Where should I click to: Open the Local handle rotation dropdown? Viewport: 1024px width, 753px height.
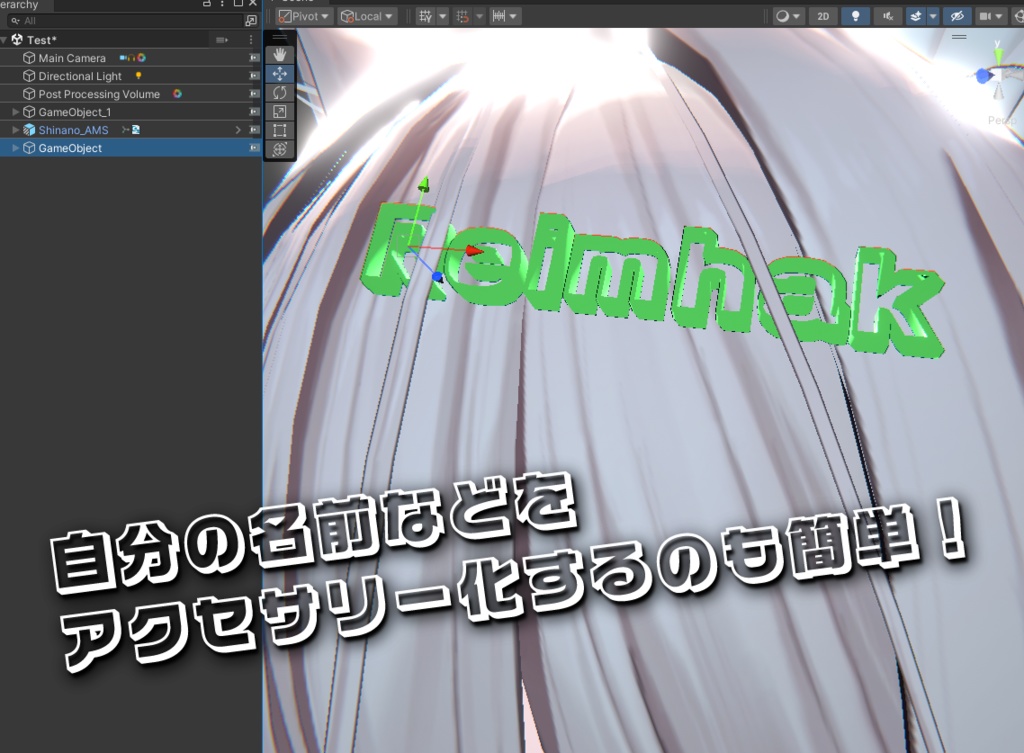[364, 16]
